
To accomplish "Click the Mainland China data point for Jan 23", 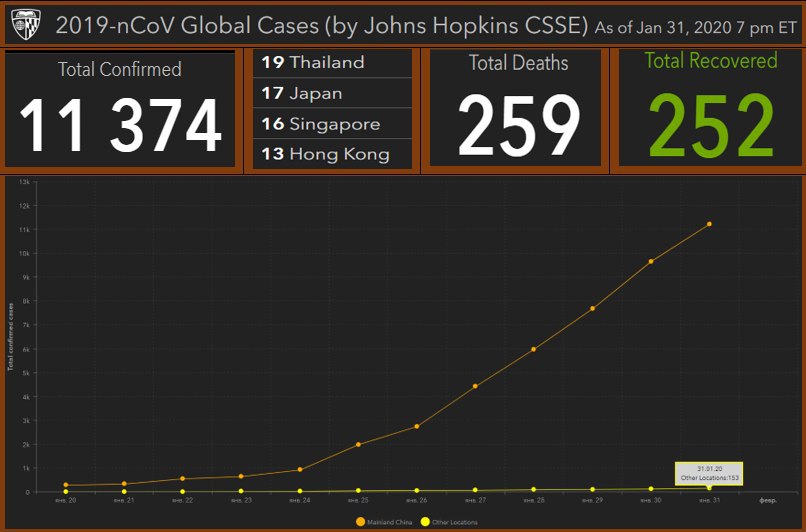I will (241, 476).
